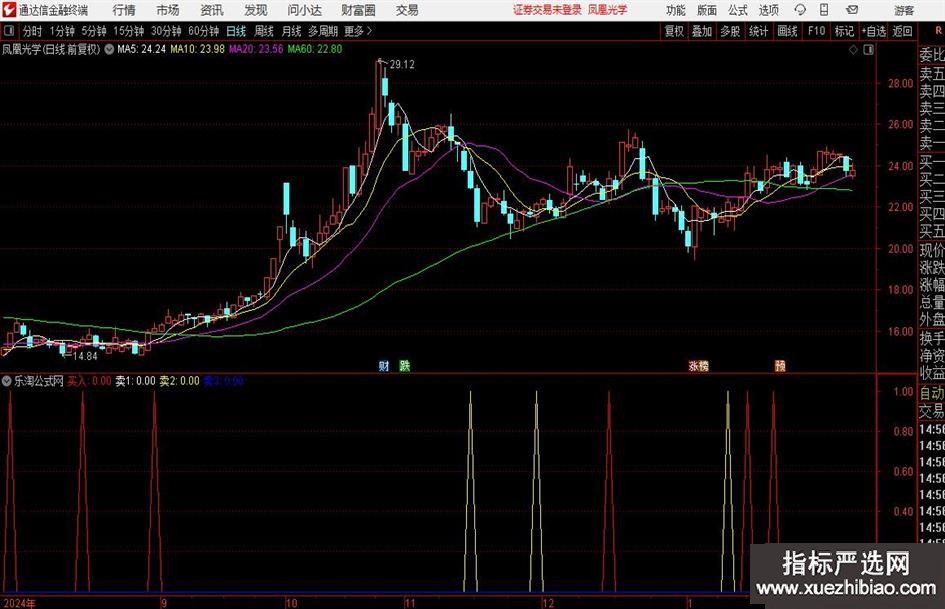Open the 行情 menu
The image size is (945, 609).
[x=124, y=10]
